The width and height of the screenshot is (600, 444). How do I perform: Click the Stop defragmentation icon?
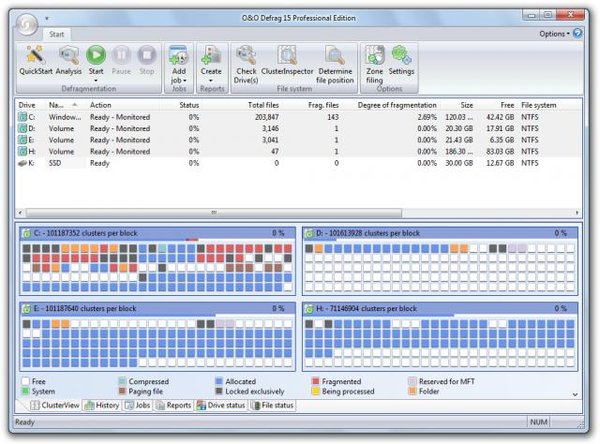tap(147, 56)
